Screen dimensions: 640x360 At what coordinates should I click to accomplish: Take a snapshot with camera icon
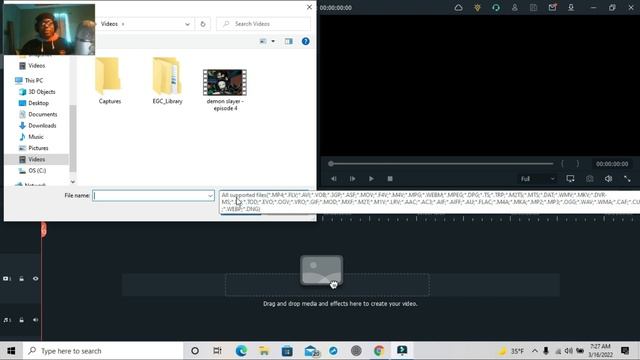click(x=590, y=179)
